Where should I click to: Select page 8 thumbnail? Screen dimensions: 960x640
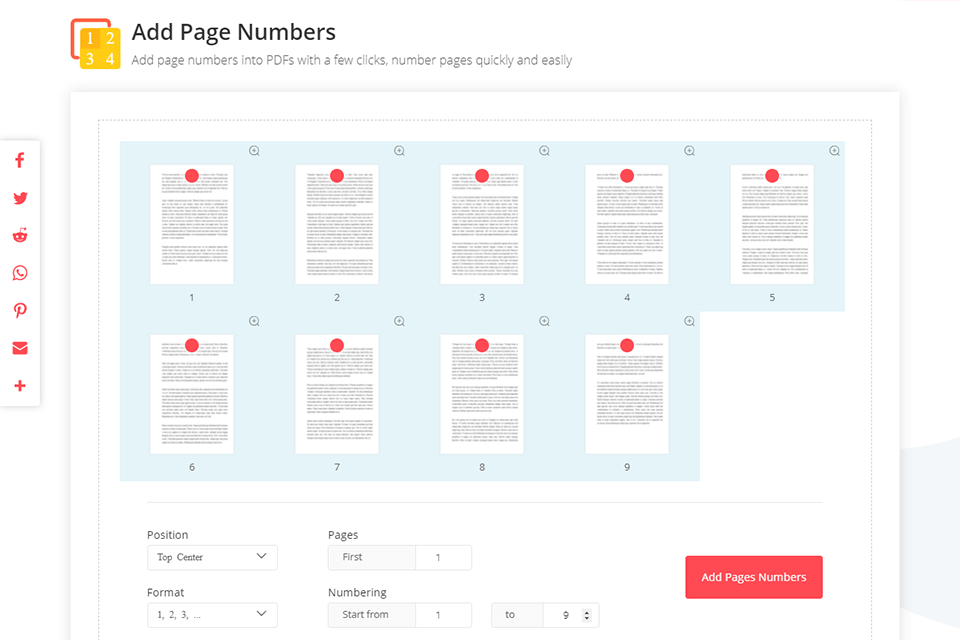point(482,394)
